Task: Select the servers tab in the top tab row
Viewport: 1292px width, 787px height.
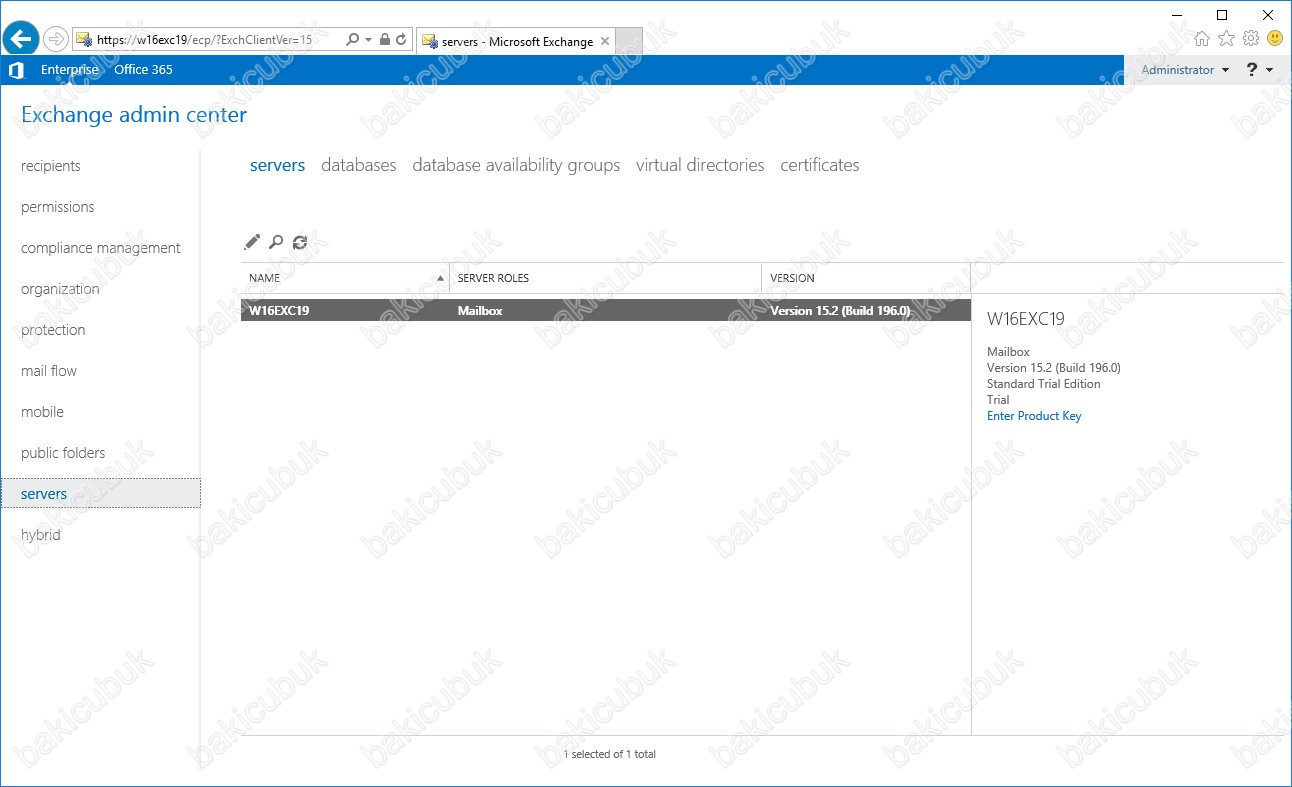Action: point(278,165)
